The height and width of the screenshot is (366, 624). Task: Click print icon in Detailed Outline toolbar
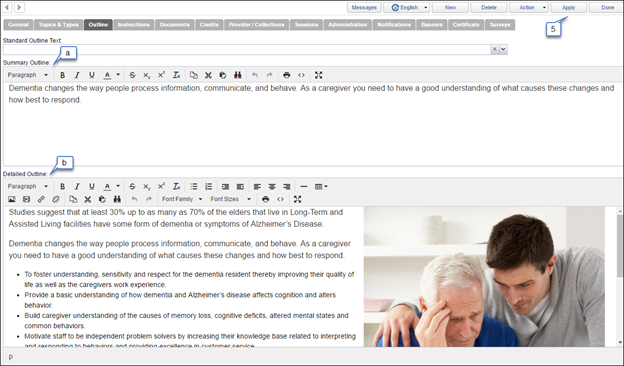coord(265,199)
